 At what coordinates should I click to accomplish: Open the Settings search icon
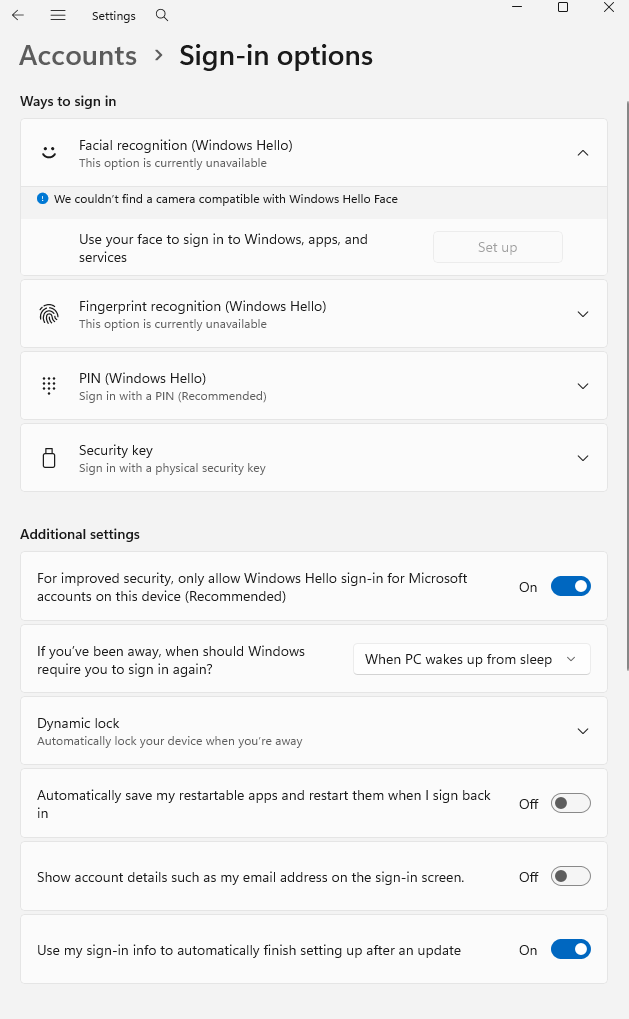pos(162,15)
